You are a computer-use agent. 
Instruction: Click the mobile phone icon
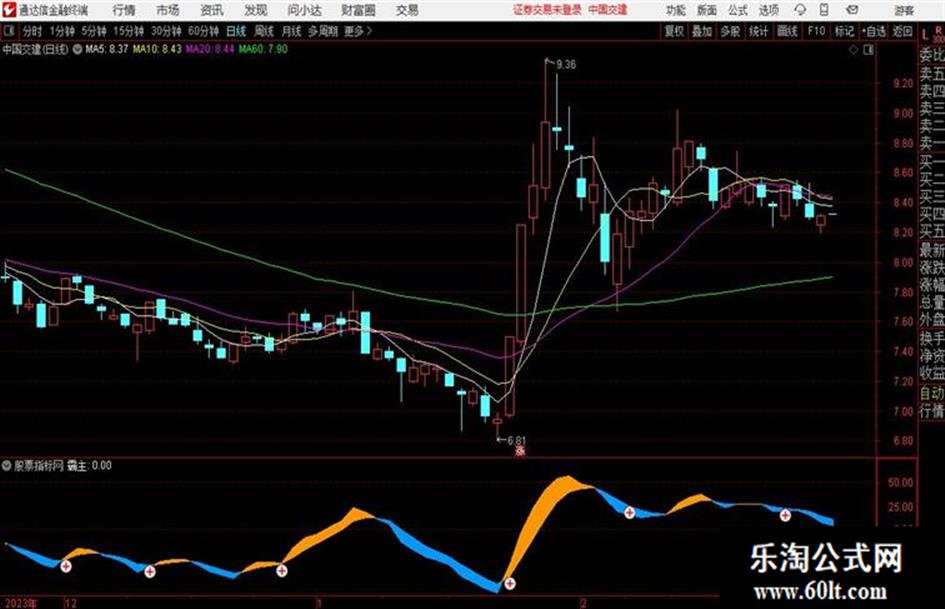point(824,10)
